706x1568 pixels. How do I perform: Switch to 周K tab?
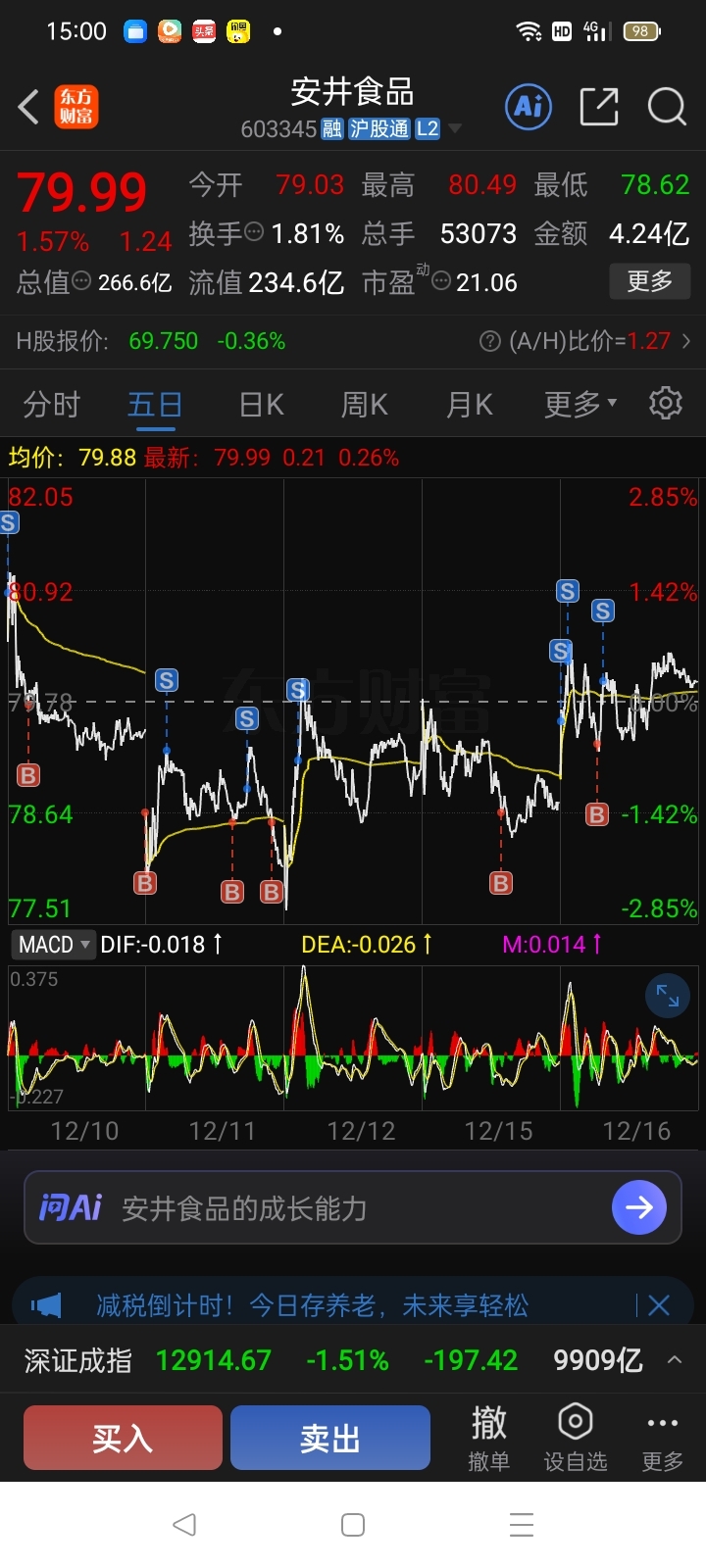(365, 404)
